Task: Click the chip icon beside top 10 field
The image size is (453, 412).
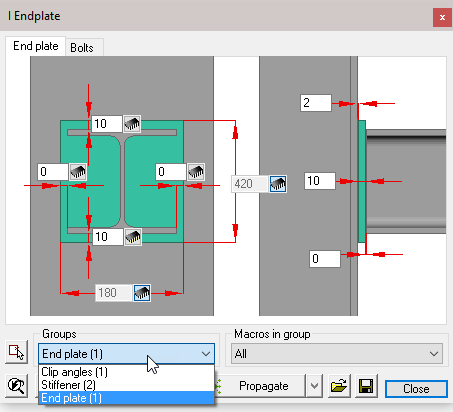Action: [132, 124]
